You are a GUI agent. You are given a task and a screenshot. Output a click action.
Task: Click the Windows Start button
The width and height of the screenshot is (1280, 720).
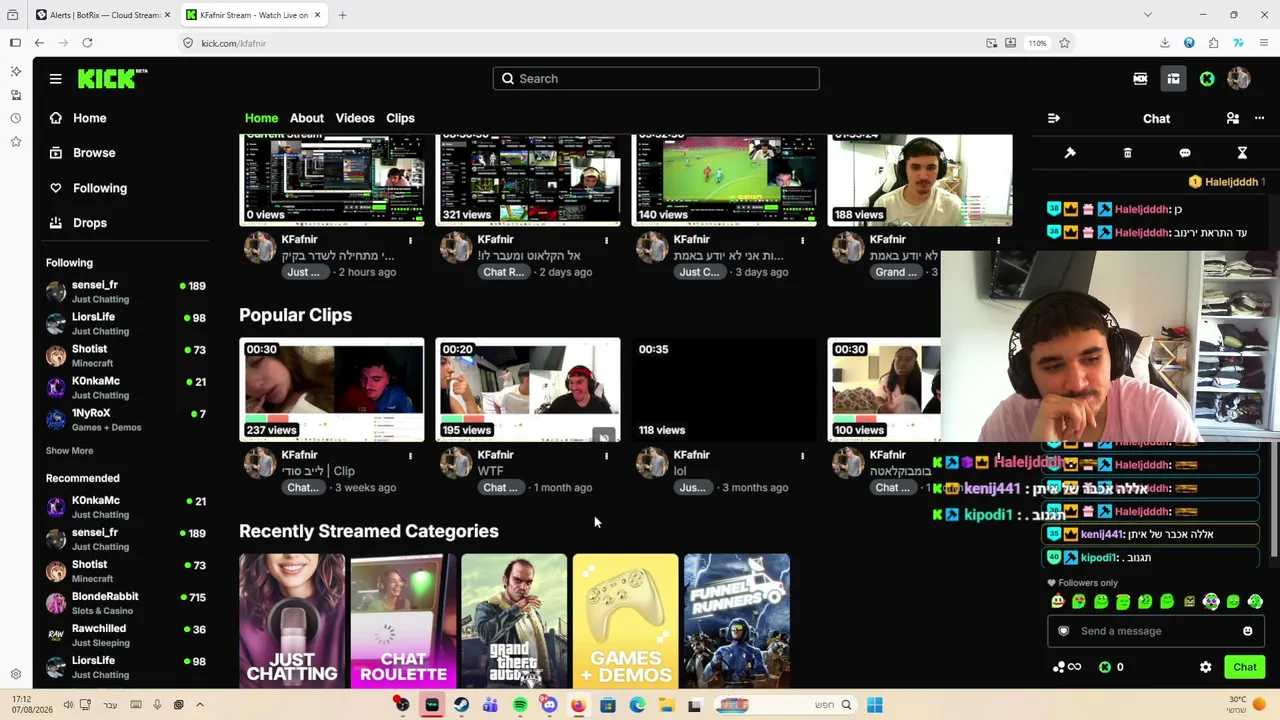pos(874,705)
